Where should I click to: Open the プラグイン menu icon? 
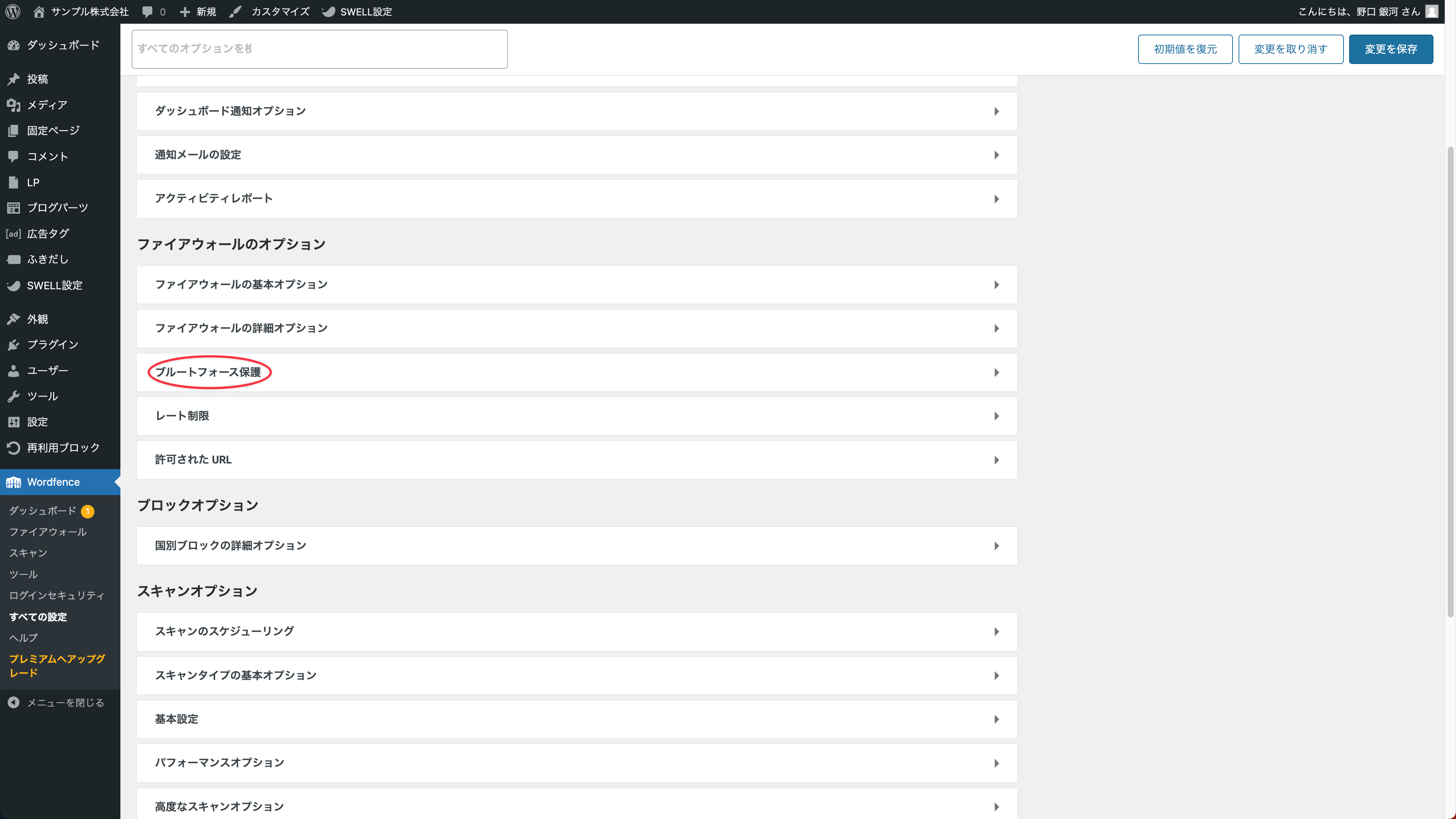(14, 345)
